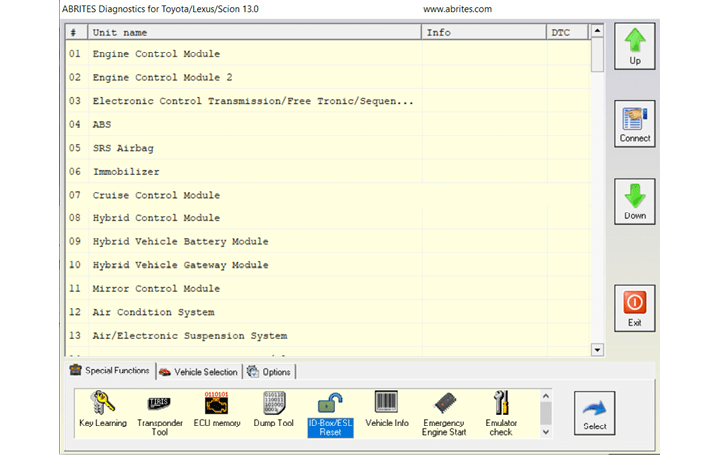Switch to the Vehicle Selection tab
The image size is (719, 455).
point(199,372)
